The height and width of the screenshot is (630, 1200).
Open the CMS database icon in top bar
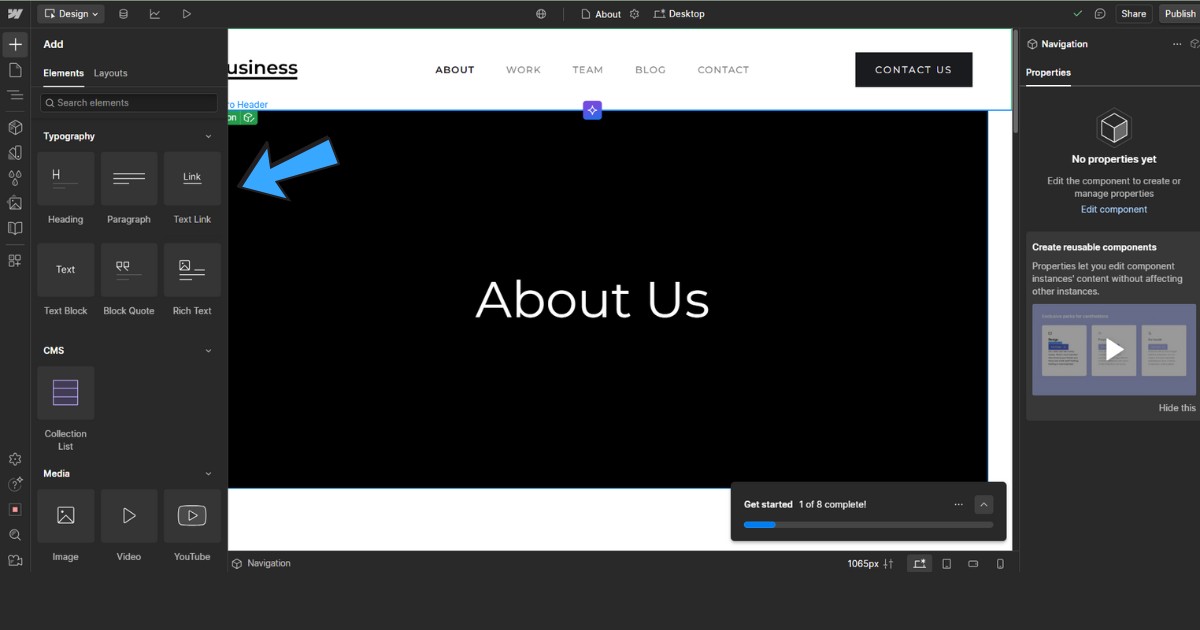click(123, 14)
